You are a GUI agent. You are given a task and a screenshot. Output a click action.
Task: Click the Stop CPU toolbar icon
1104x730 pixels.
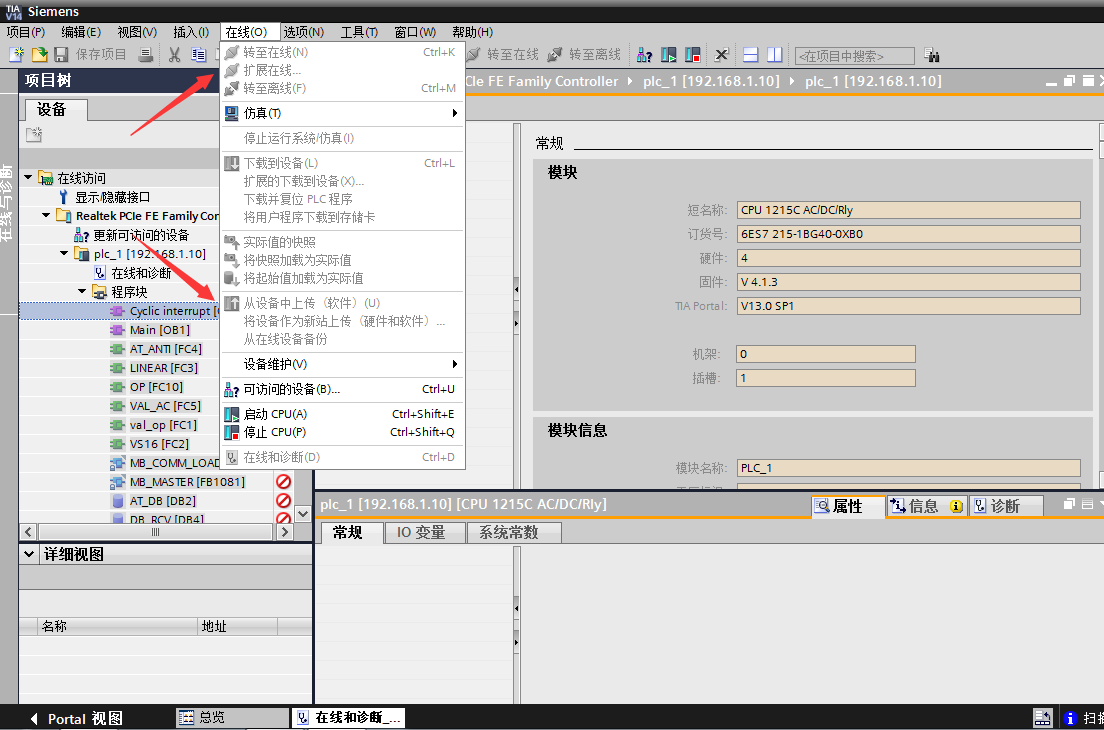[692, 55]
